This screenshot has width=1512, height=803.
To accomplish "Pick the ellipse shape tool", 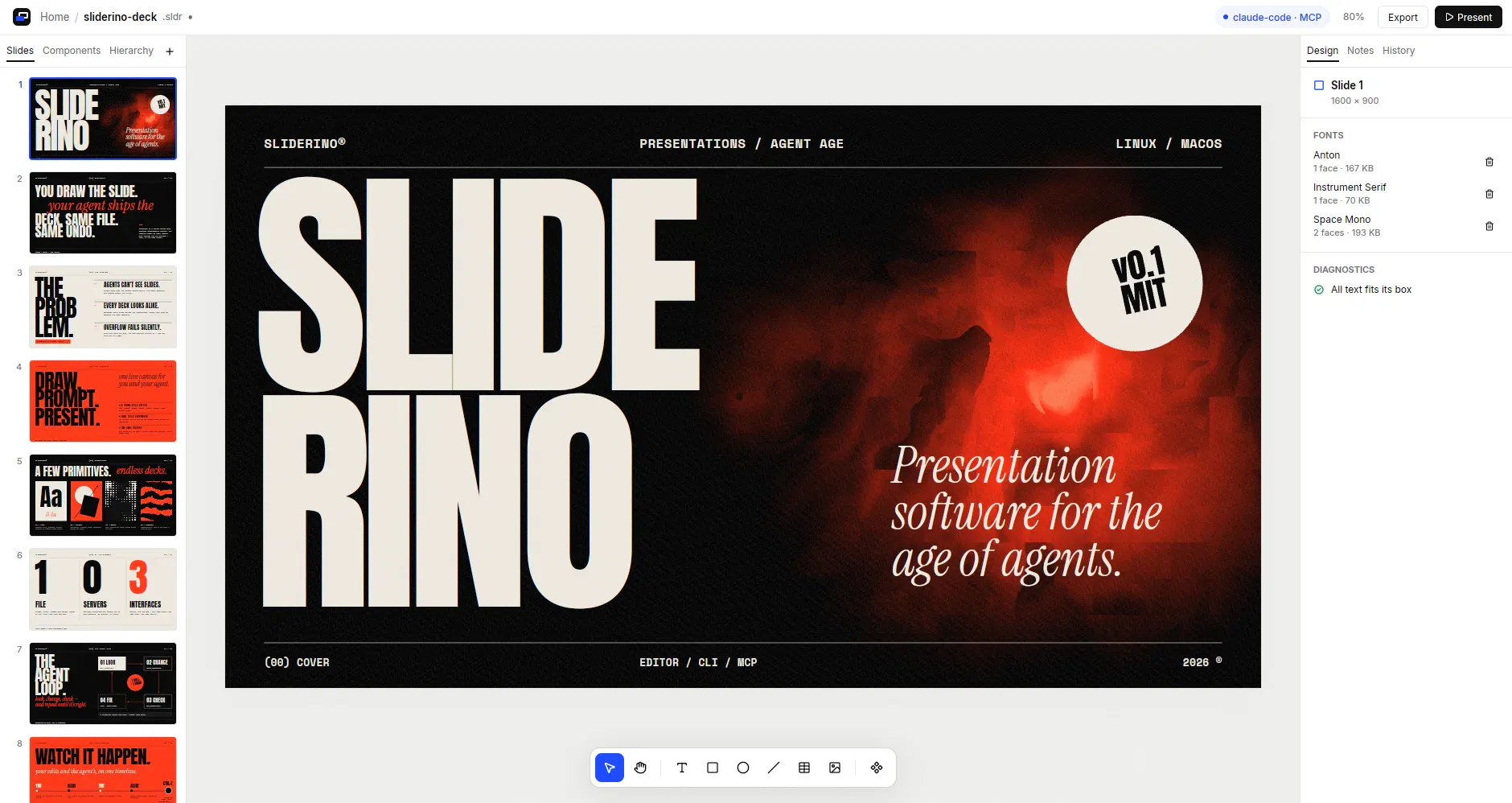I will [x=743, y=768].
